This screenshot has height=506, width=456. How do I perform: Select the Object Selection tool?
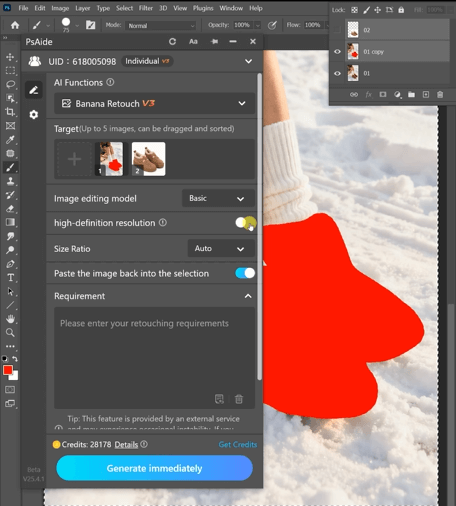10,98
